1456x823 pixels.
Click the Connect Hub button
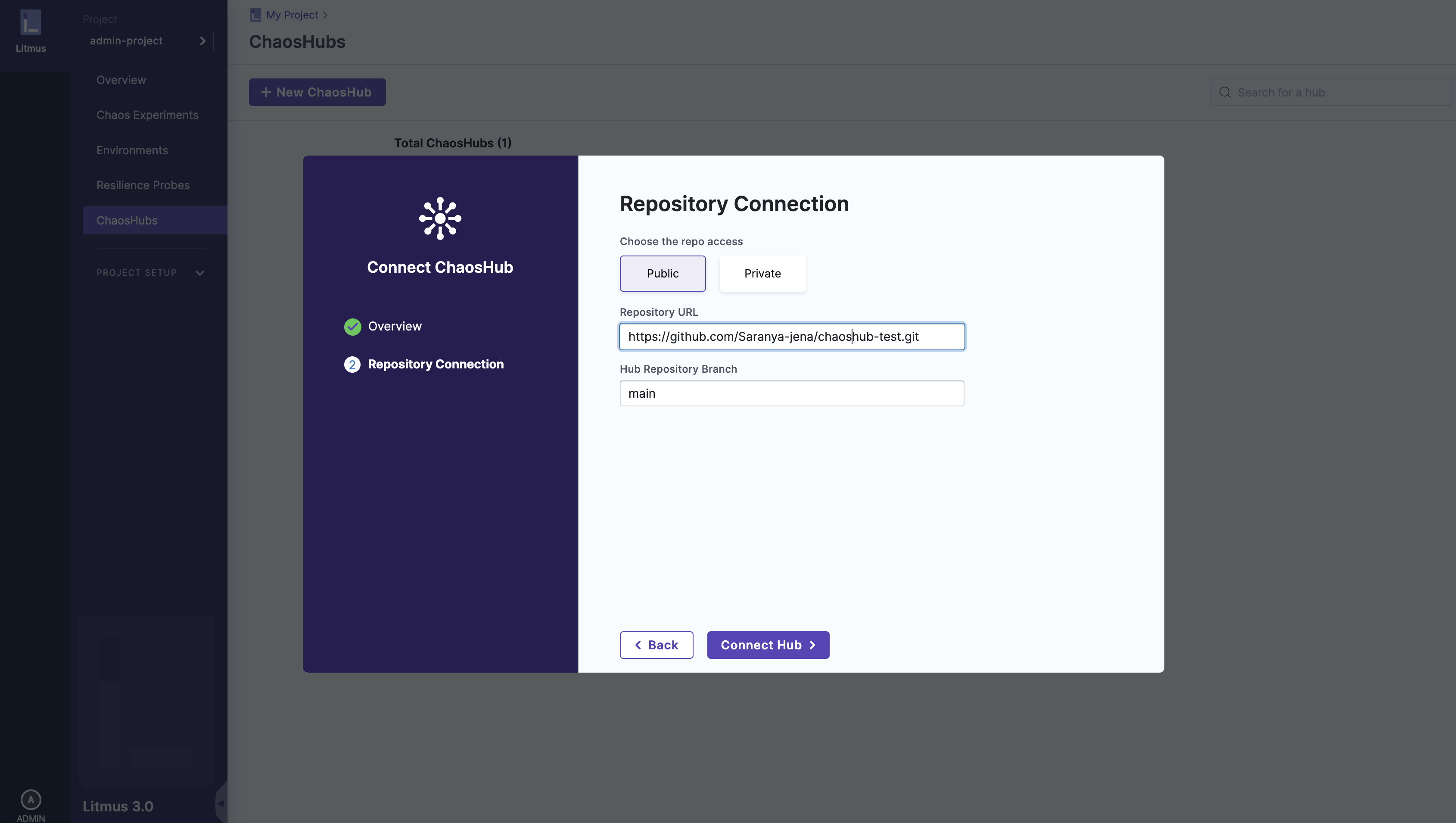pyautogui.click(x=768, y=645)
